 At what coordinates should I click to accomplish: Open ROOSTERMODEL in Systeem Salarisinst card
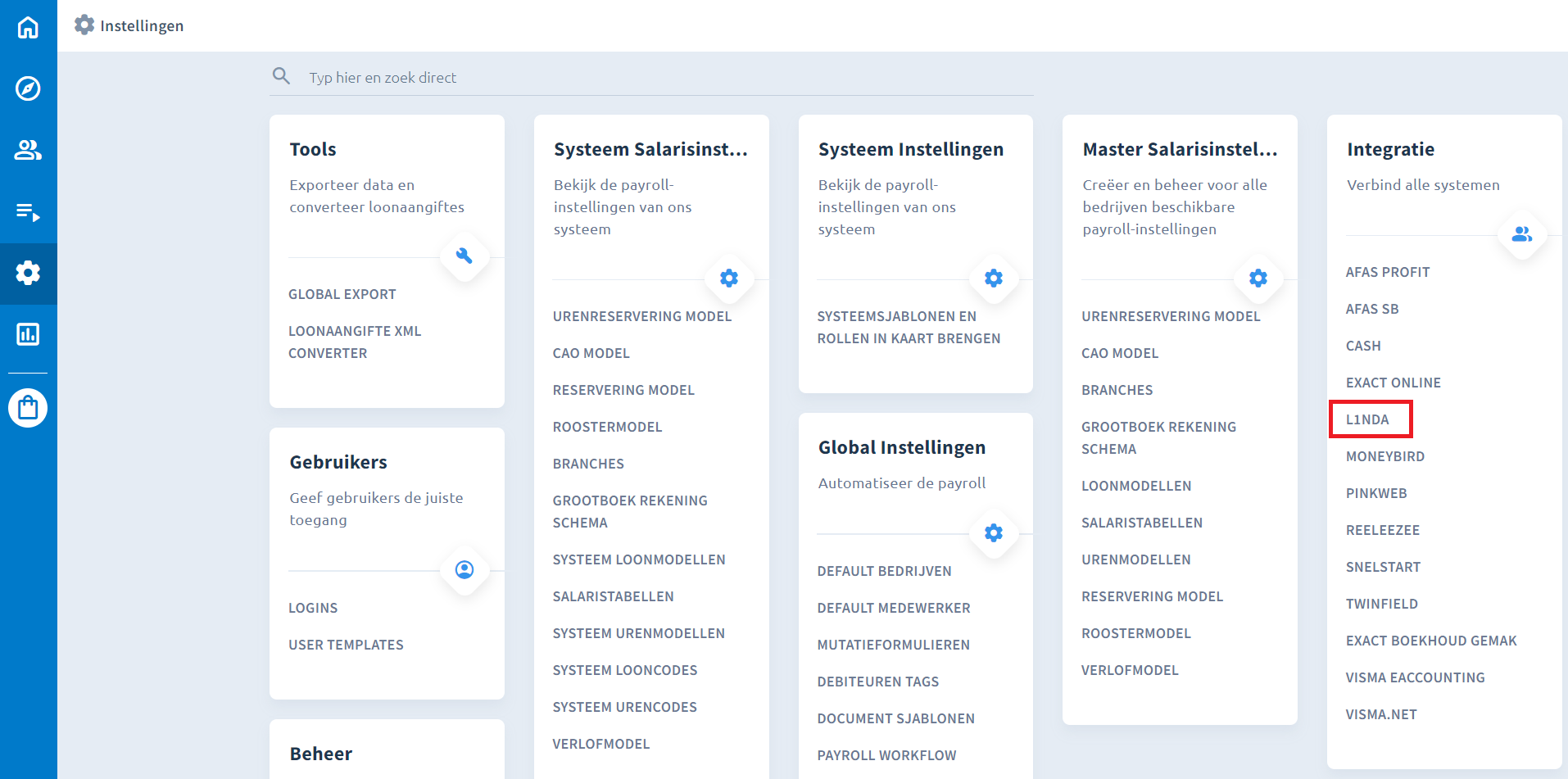coord(608,427)
